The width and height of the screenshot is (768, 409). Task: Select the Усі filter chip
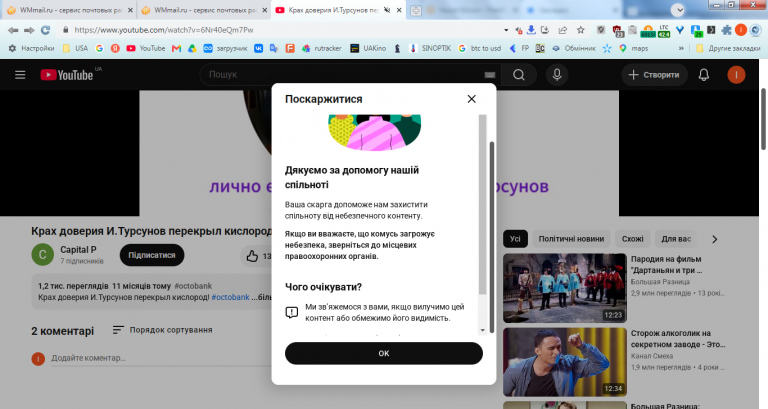point(515,239)
